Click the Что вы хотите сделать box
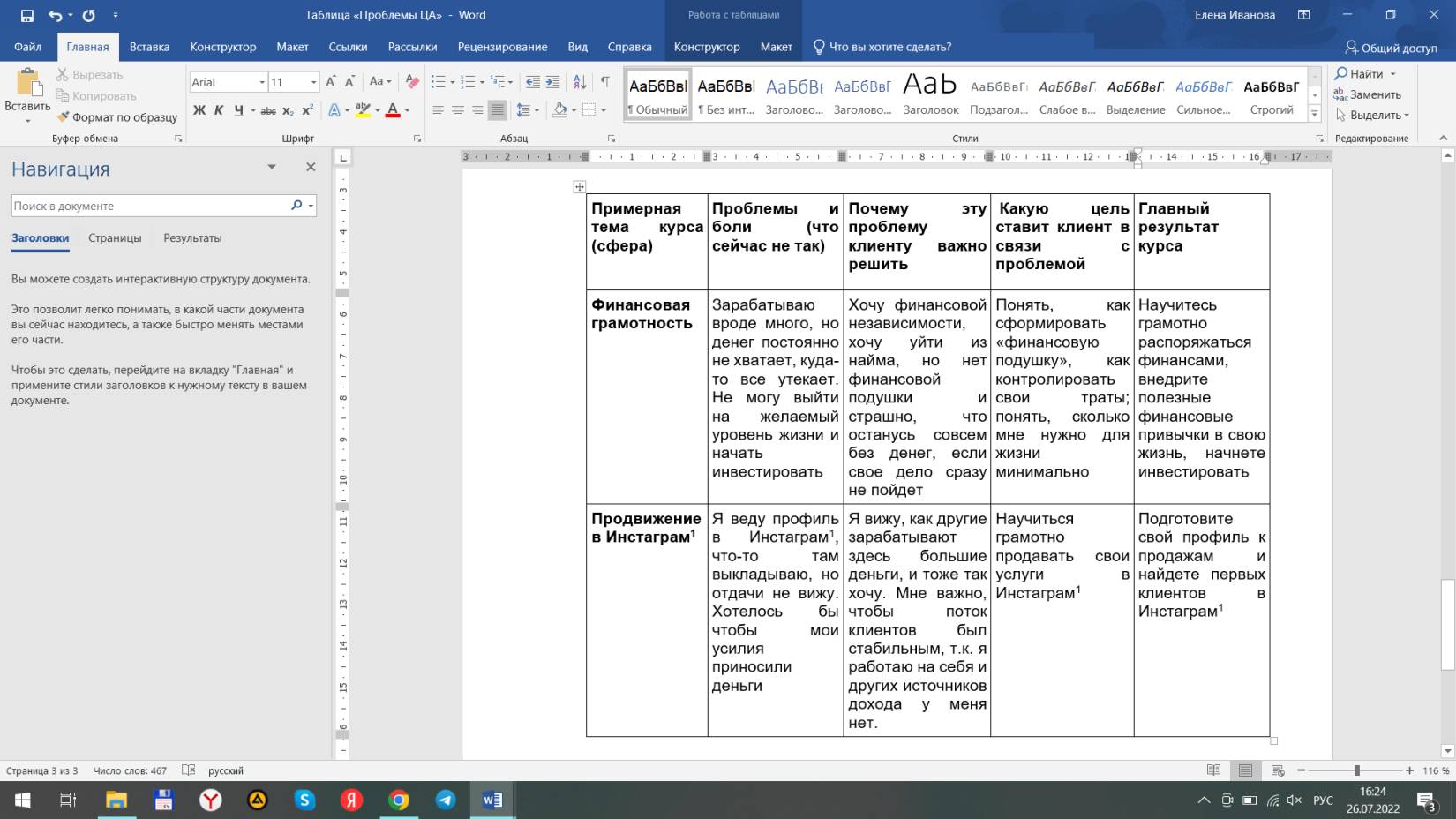 (x=882, y=47)
